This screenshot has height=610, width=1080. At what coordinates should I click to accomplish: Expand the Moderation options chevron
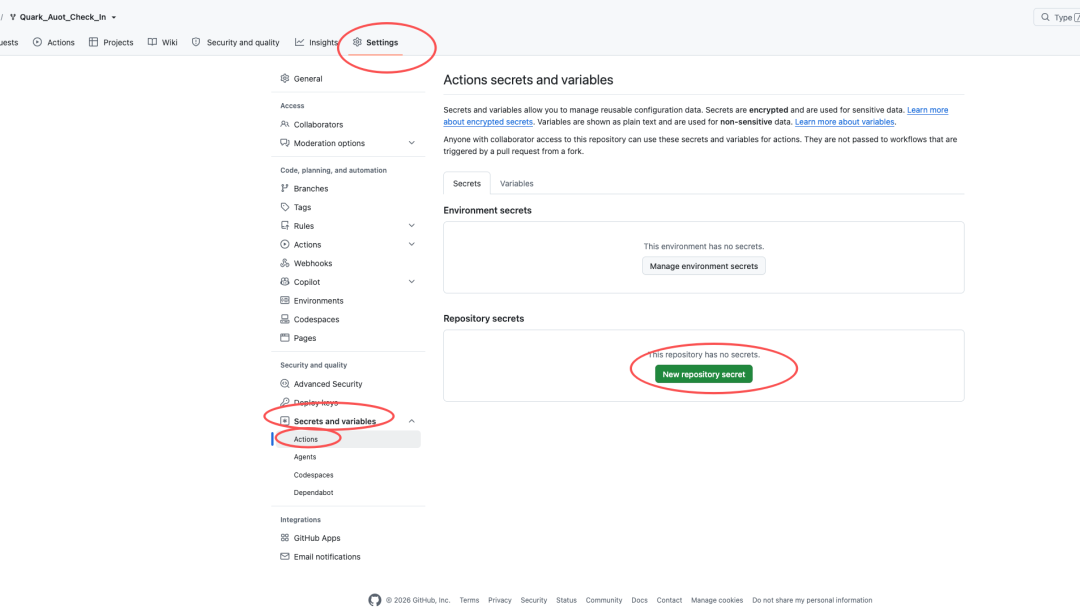[411, 143]
